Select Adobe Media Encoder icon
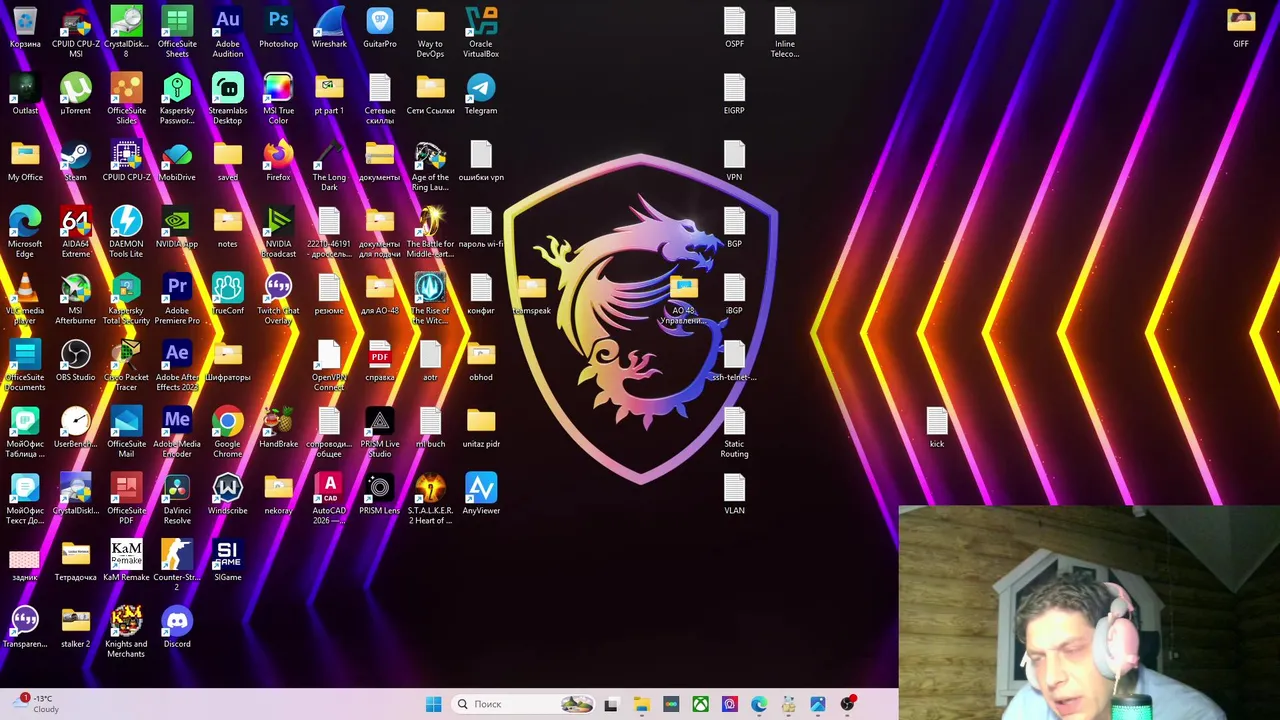Viewport: 1280px width, 720px height. pos(177,431)
